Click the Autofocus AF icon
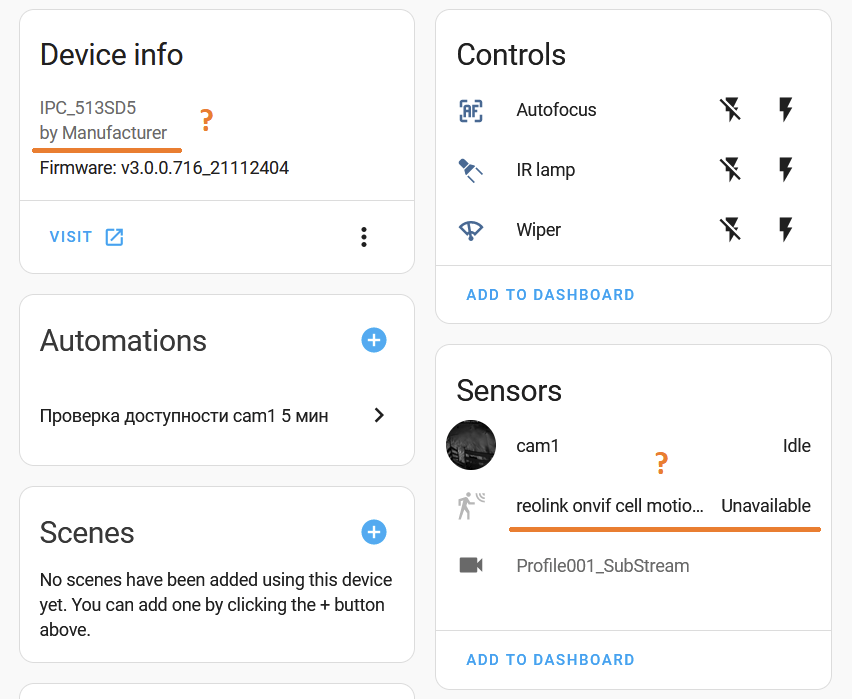This screenshot has height=699, width=852. click(471, 111)
